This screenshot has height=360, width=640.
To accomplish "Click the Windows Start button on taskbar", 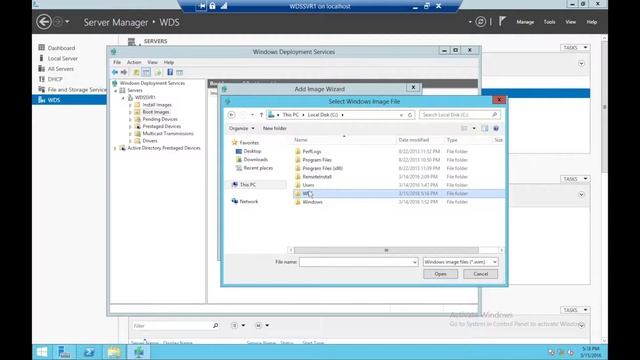I will coord(42,352).
